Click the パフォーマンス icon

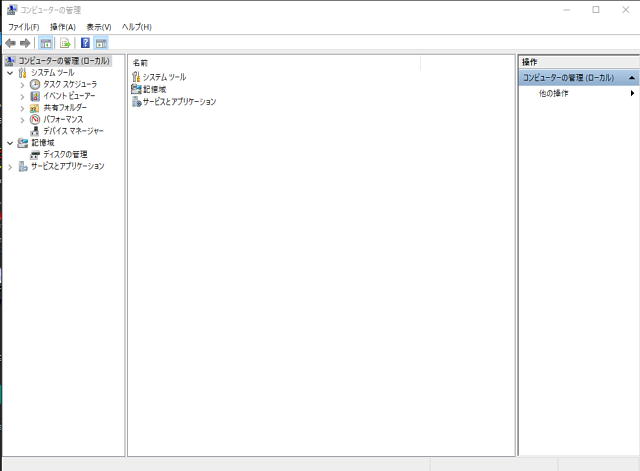coord(35,119)
